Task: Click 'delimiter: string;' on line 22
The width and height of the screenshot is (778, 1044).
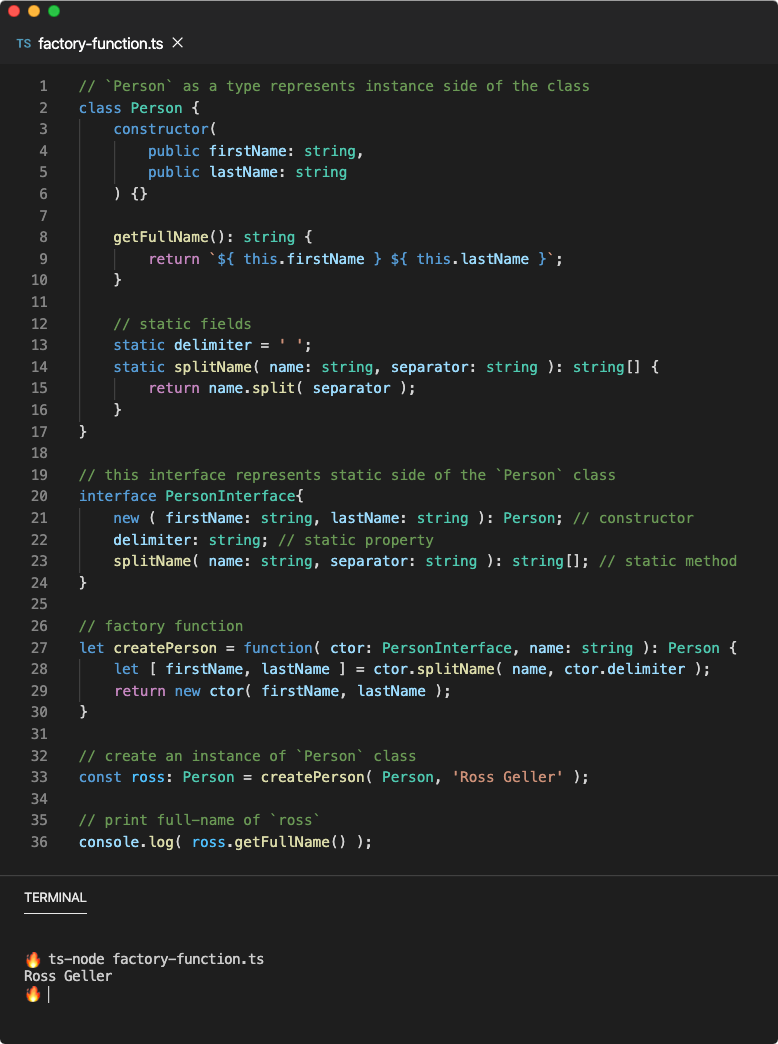Action: click(x=191, y=539)
